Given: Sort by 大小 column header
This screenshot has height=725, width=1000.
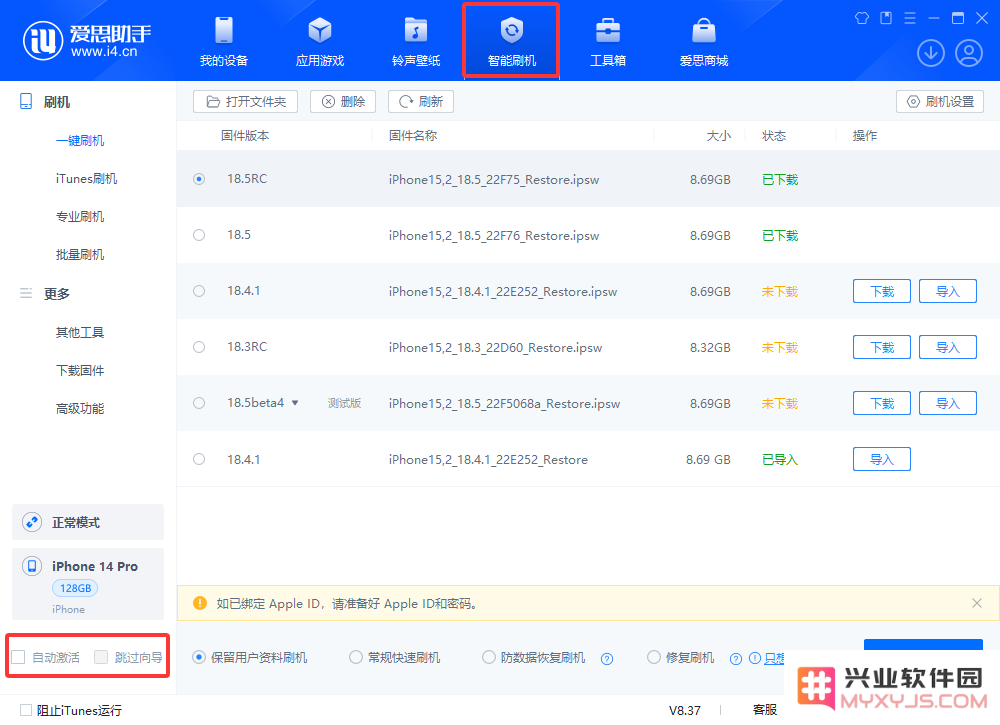Looking at the screenshot, I should tap(719, 135).
